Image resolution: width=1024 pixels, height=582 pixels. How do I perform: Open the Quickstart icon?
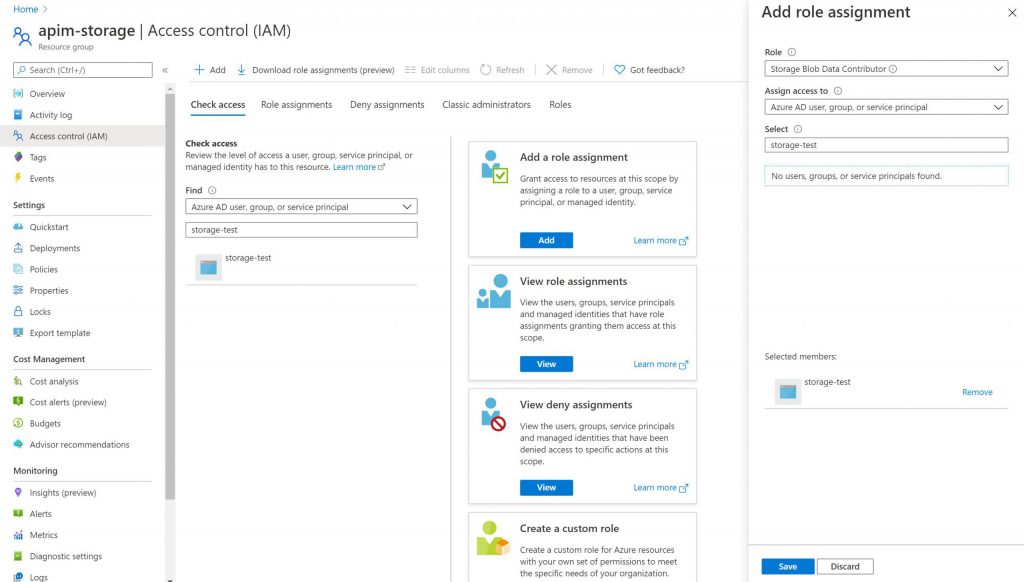coord(18,227)
